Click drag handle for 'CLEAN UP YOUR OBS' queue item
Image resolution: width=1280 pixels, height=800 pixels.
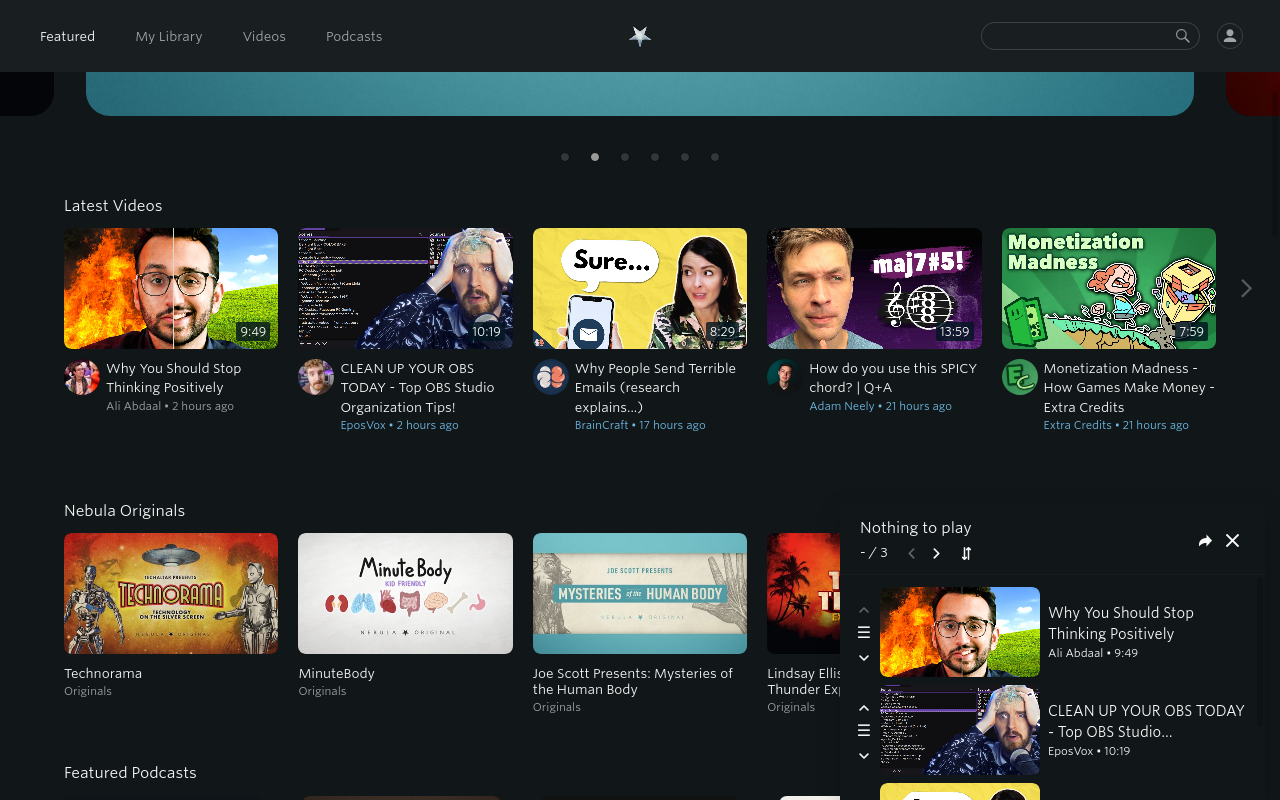[864, 730]
